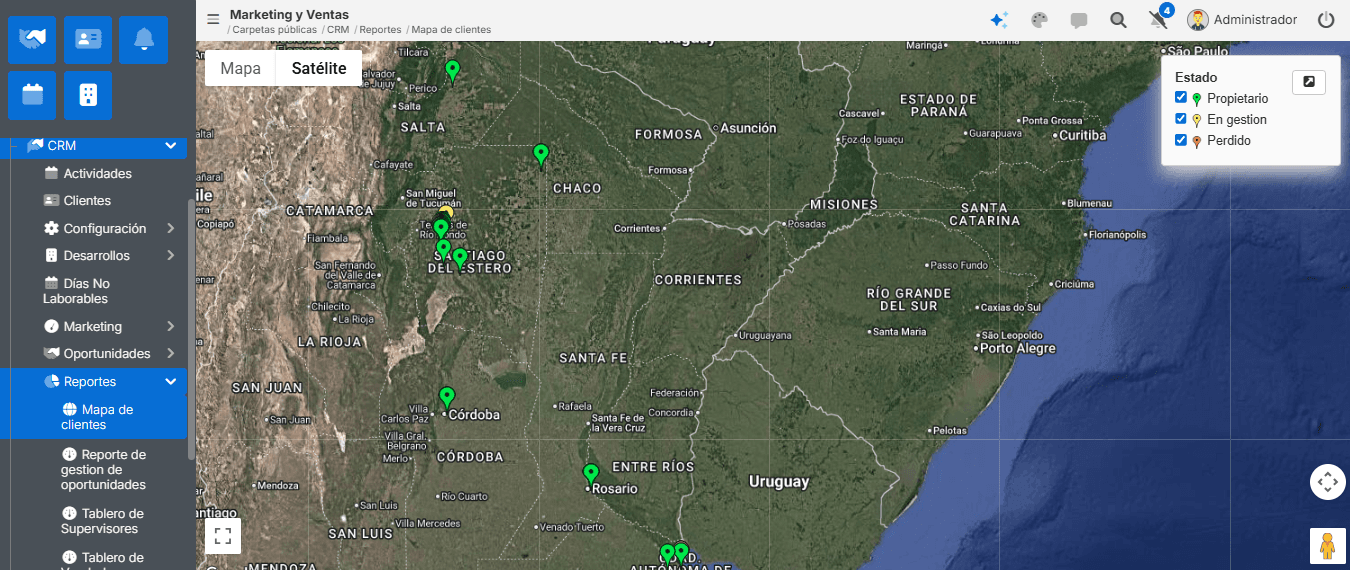
Task: Collapse the Reportes submenu chevron
Action: (x=171, y=382)
